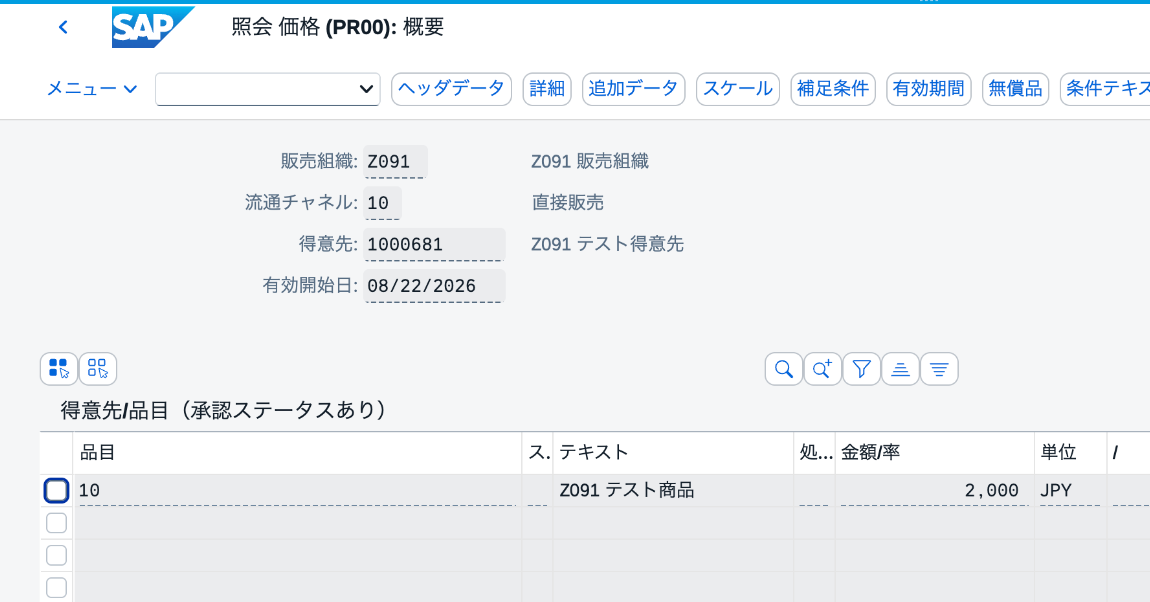The image size is (1150, 602).
Task: Click the text Z091 テスト得意先
Action: point(607,243)
